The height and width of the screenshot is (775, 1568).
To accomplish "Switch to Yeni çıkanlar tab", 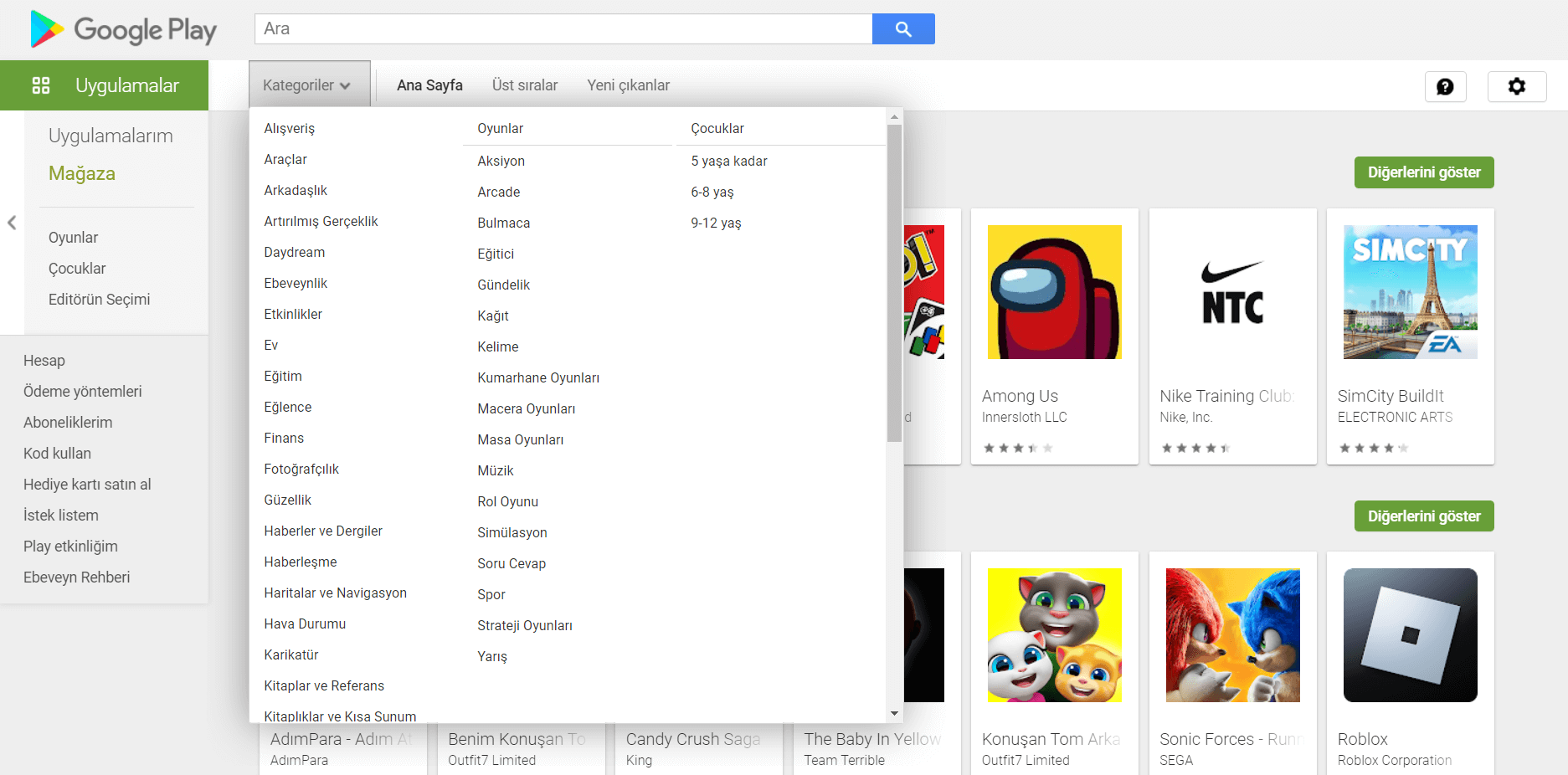I will pos(628,85).
